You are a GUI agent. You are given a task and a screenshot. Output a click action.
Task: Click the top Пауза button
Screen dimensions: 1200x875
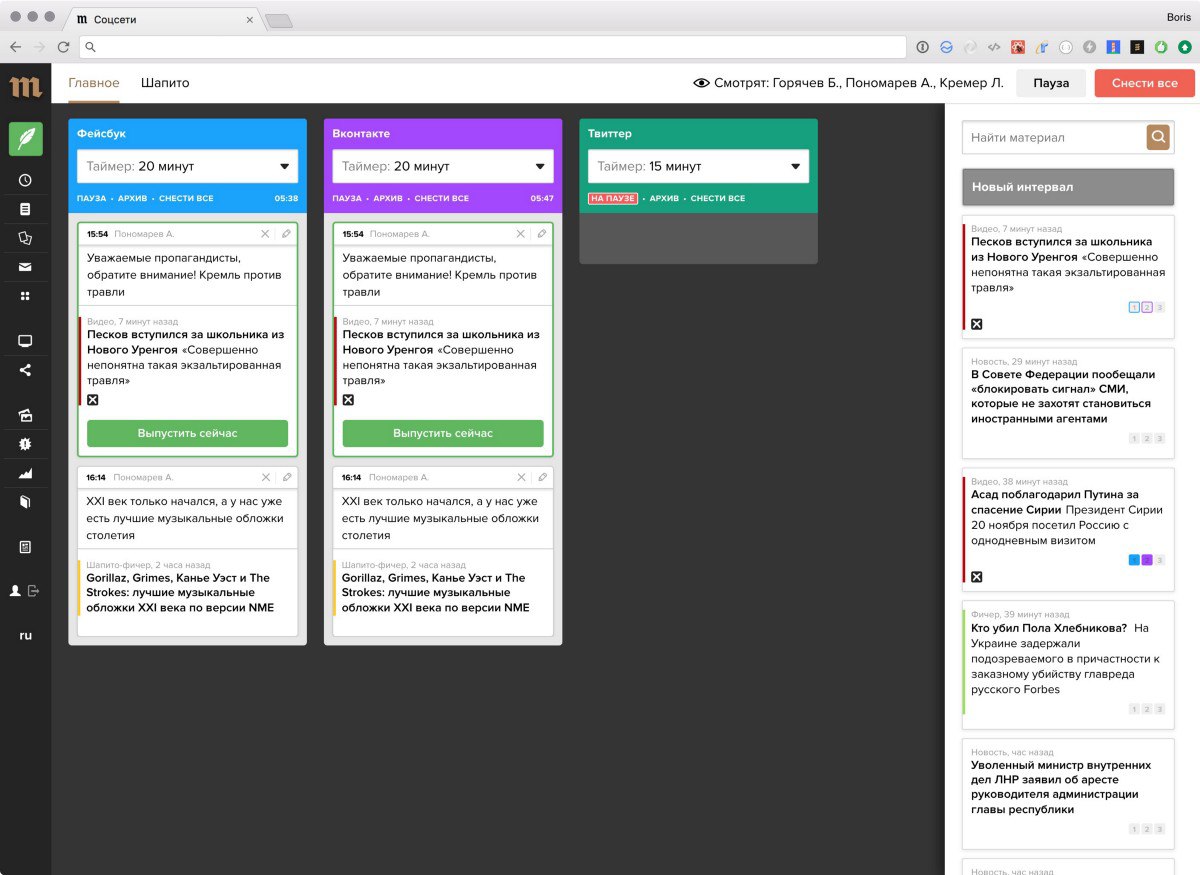pos(1051,83)
